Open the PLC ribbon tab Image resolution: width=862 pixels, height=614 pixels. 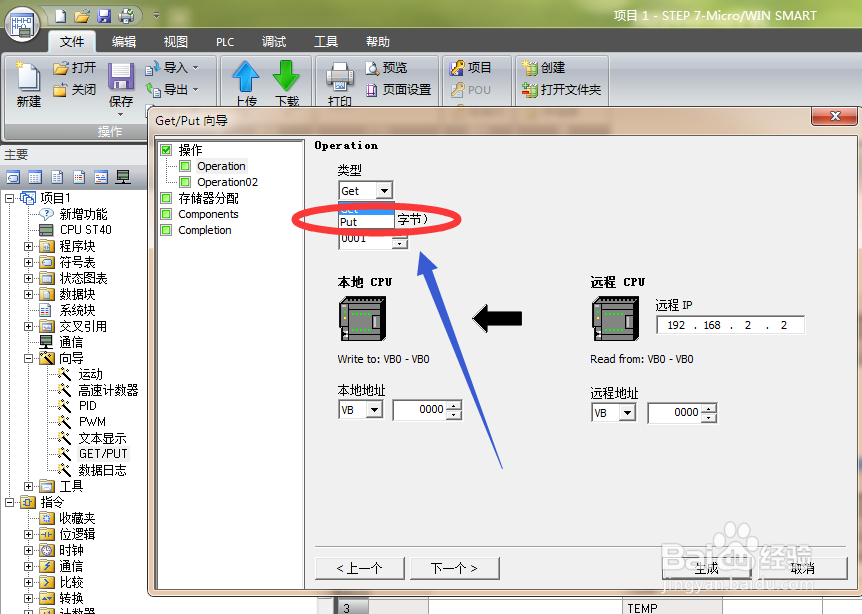click(x=225, y=42)
